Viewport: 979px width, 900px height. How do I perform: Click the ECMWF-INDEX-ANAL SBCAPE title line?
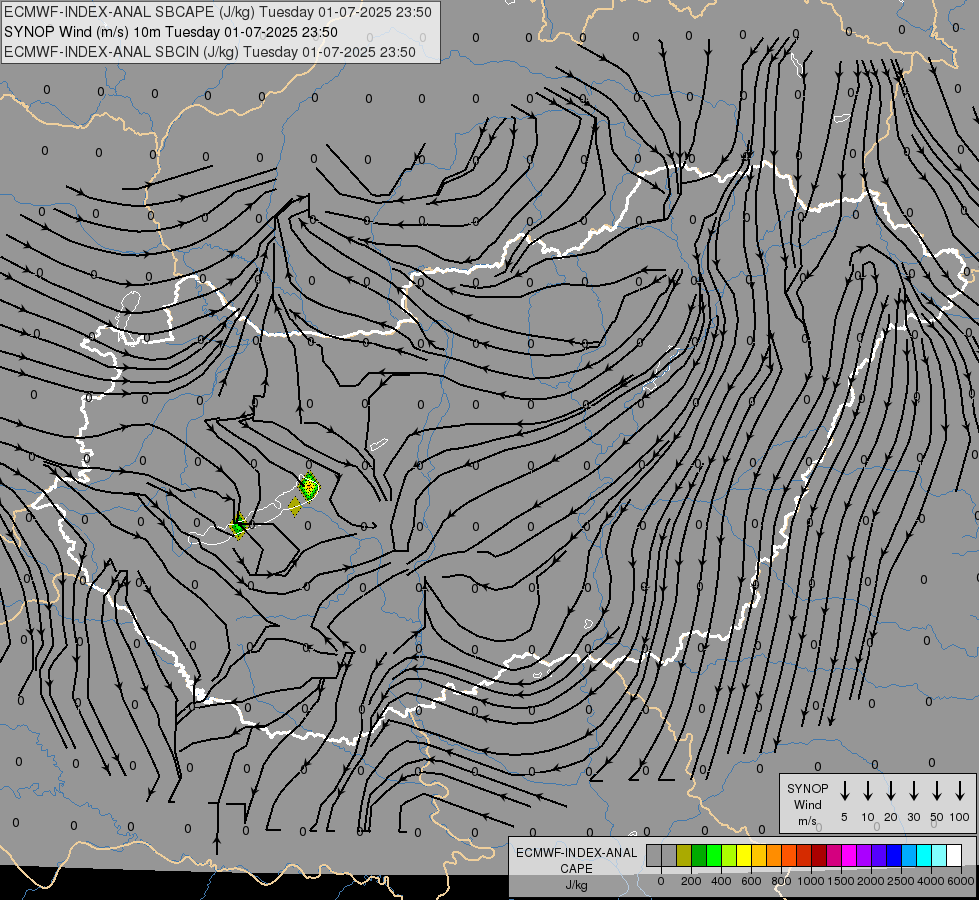pyautogui.click(x=217, y=12)
